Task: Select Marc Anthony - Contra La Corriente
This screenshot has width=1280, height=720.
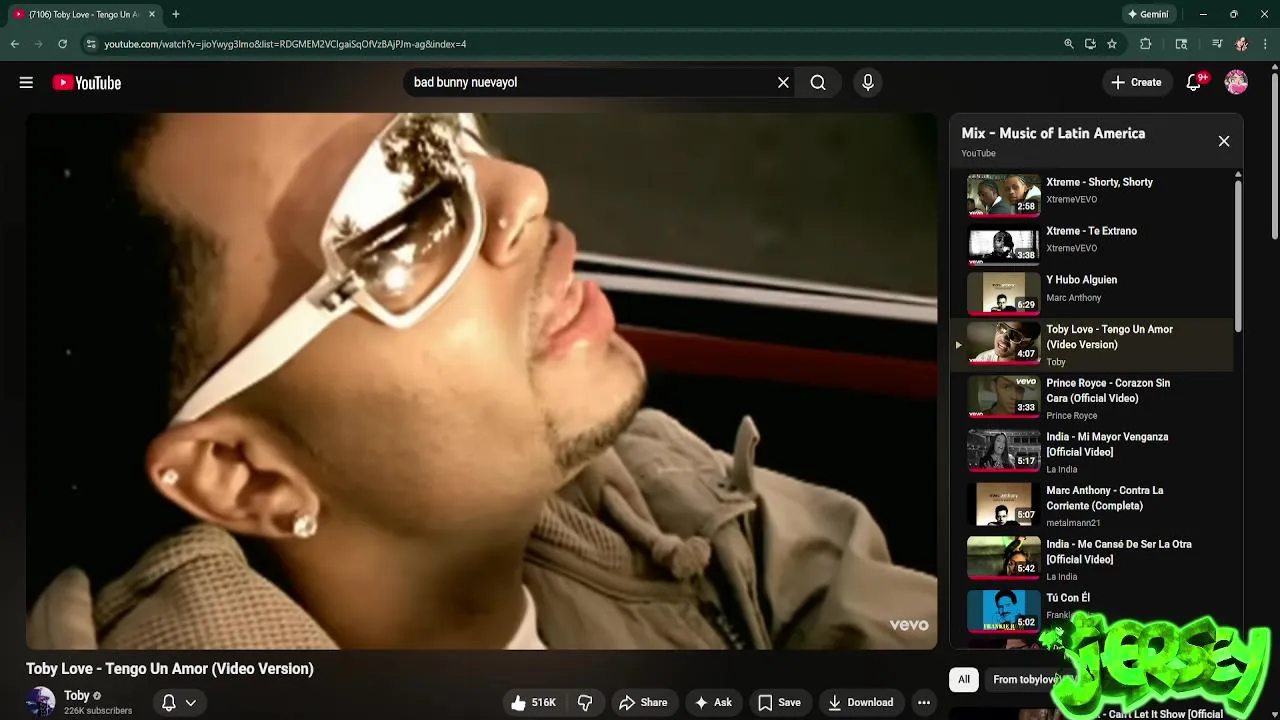Action: 1092,506
